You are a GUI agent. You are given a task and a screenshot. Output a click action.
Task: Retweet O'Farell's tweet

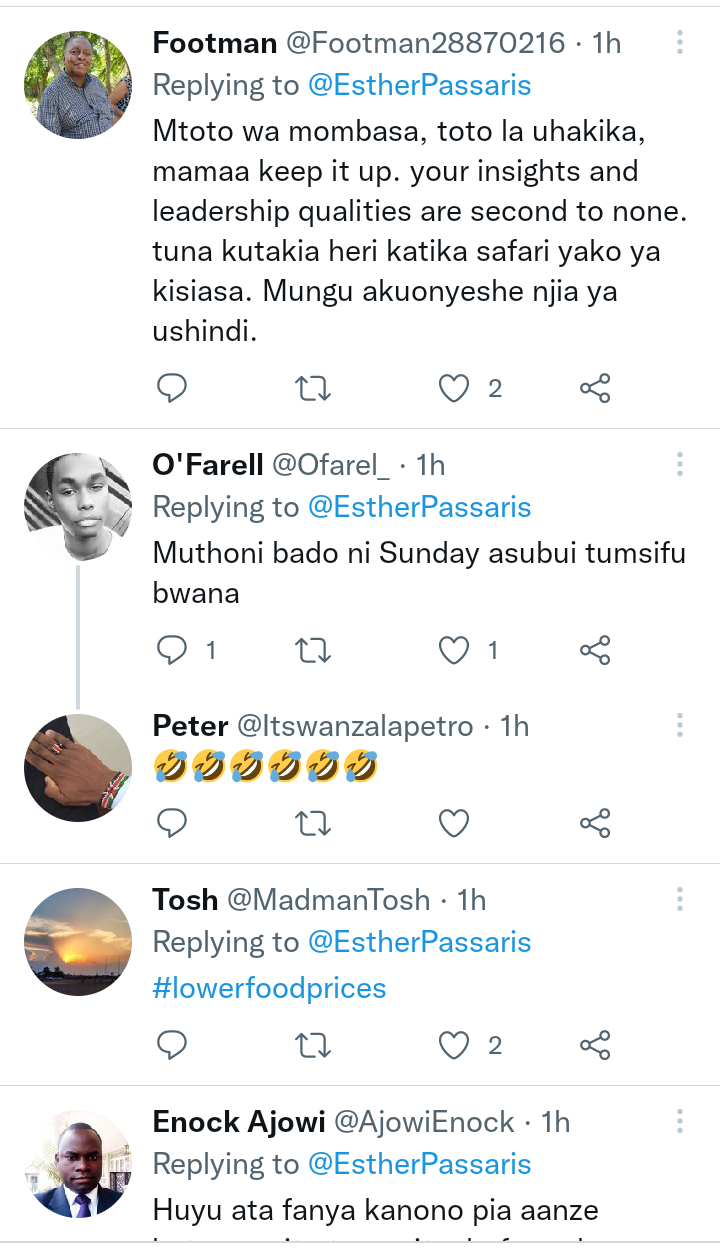coord(314,651)
